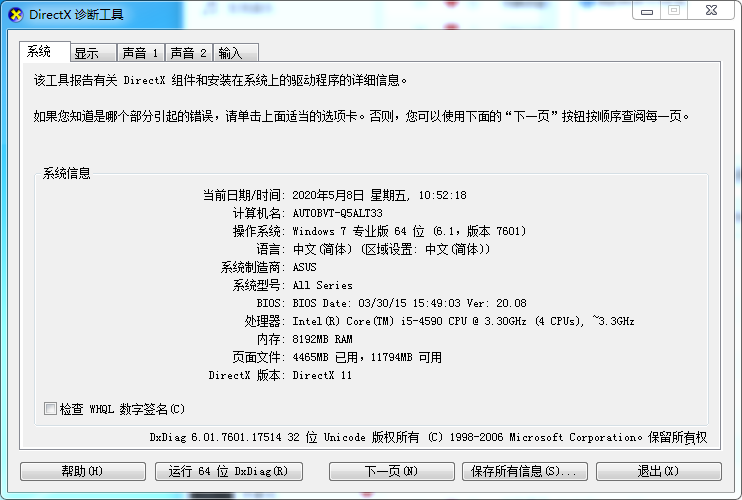Click the 处理器 field label
Viewport: 742px width, 500px height.
click(265, 321)
